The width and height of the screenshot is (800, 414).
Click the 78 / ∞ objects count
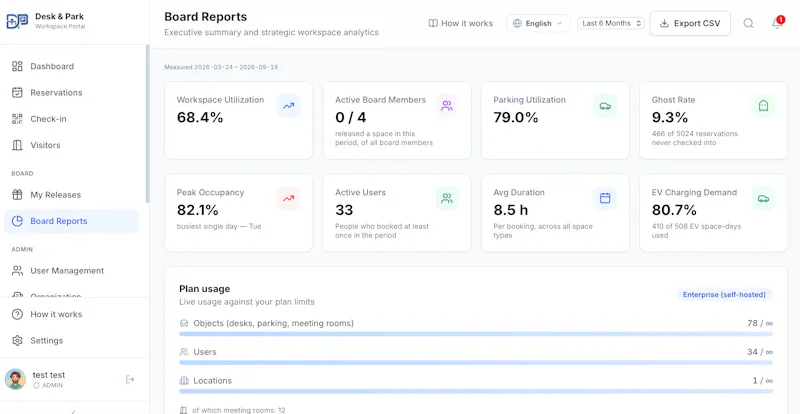pyautogui.click(x=760, y=324)
